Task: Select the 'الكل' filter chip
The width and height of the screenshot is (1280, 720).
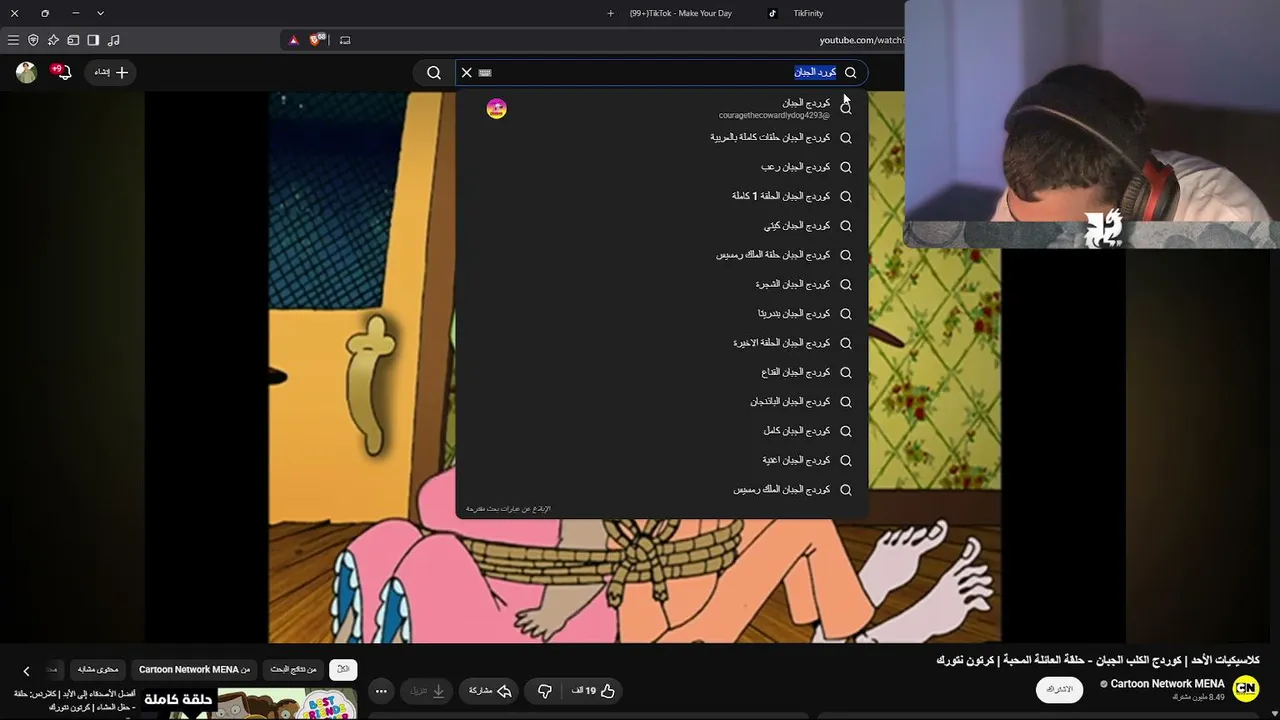Action: (x=343, y=670)
